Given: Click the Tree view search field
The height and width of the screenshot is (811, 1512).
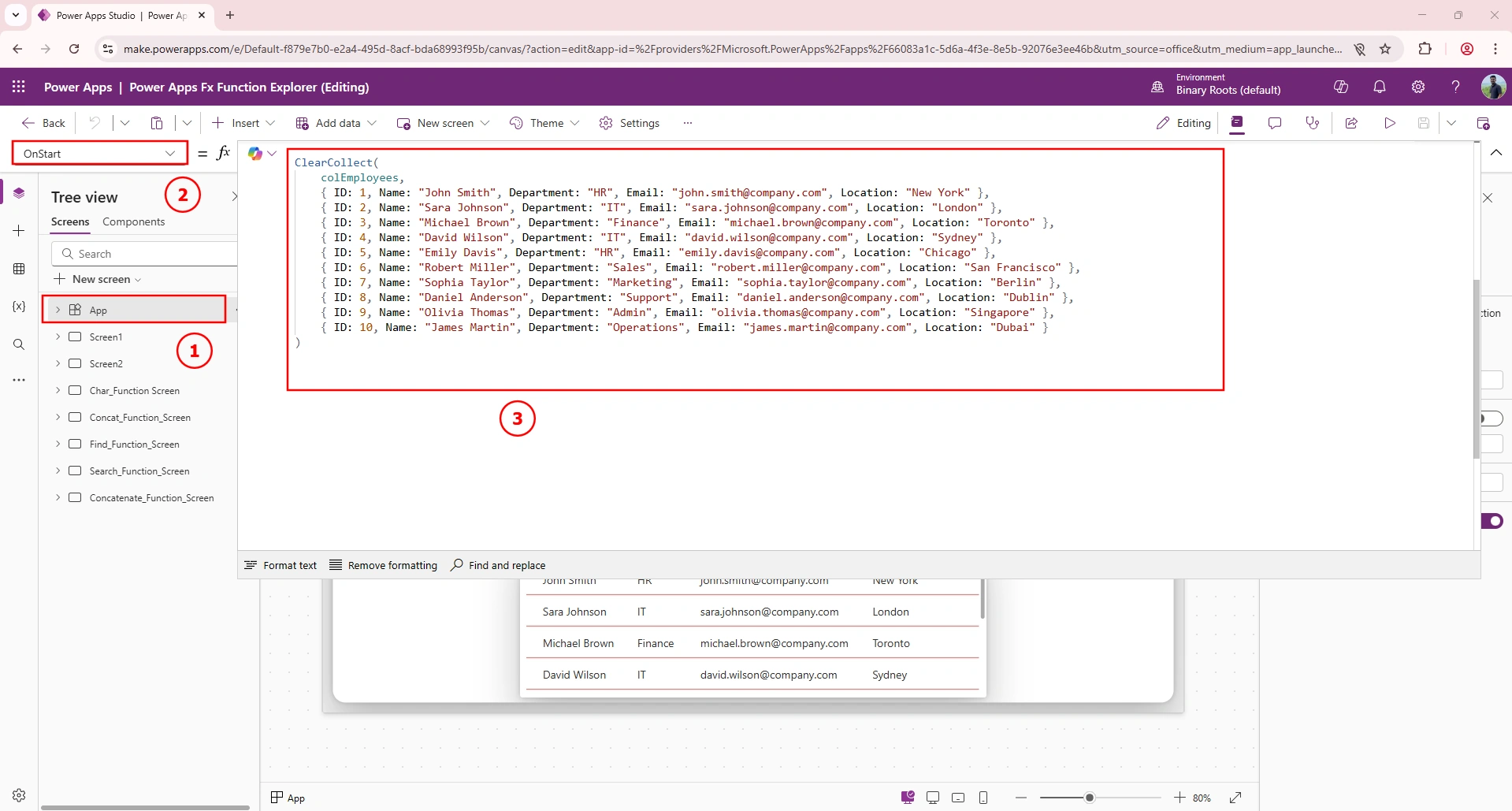Looking at the screenshot, I should click(145, 254).
